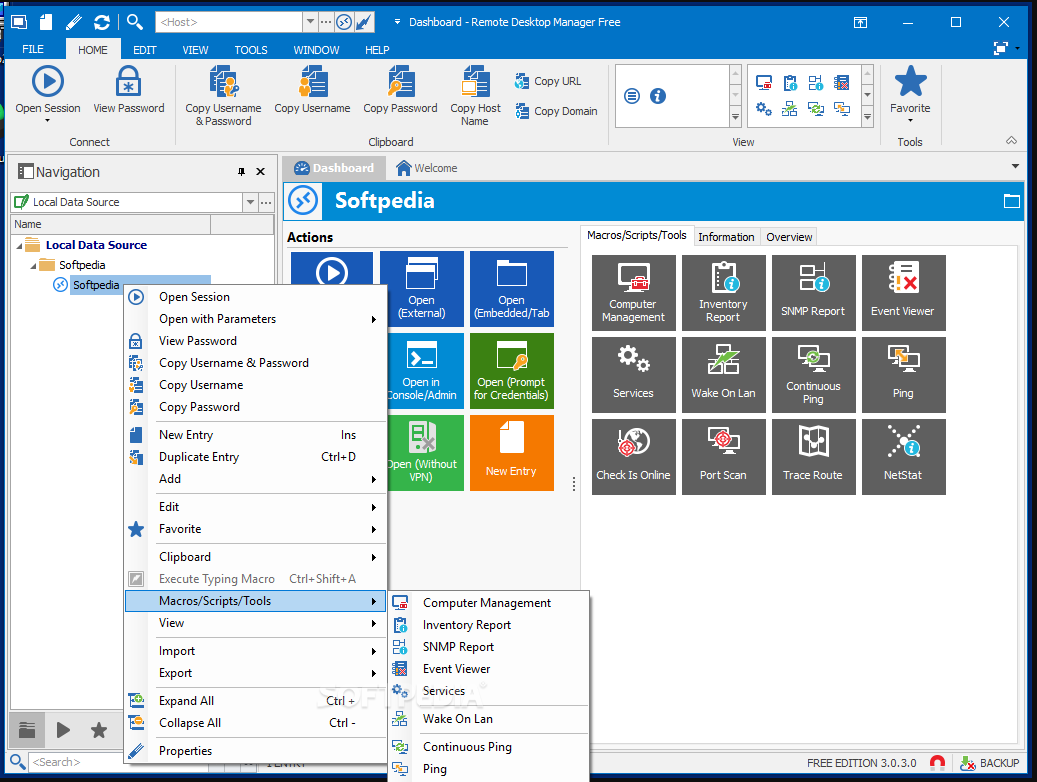Click the Check Is Online icon

(634, 457)
